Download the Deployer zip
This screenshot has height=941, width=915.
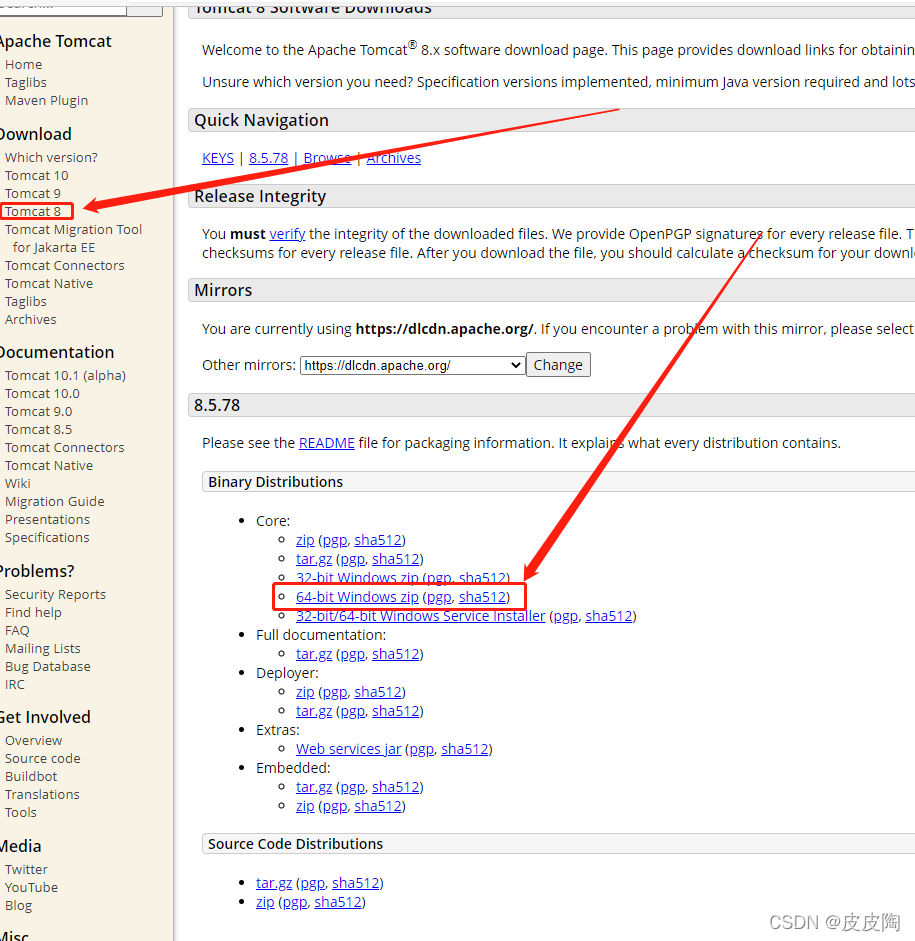pyautogui.click(x=305, y=692)
